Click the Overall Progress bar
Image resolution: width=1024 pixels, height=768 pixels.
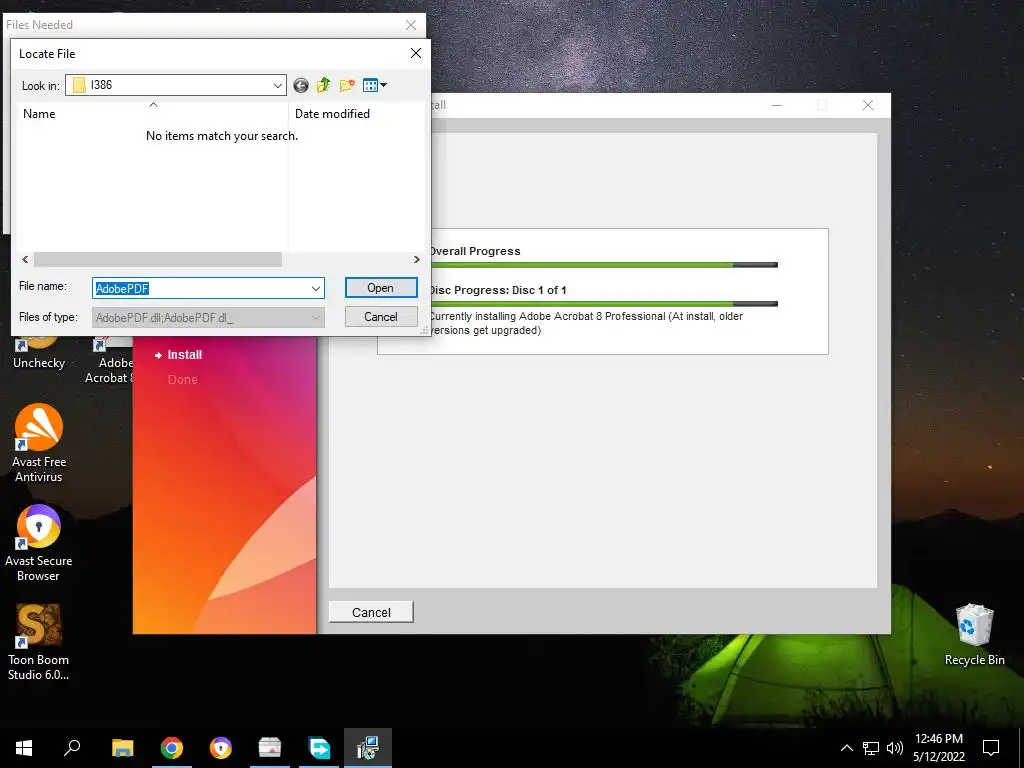pos(603,265)
